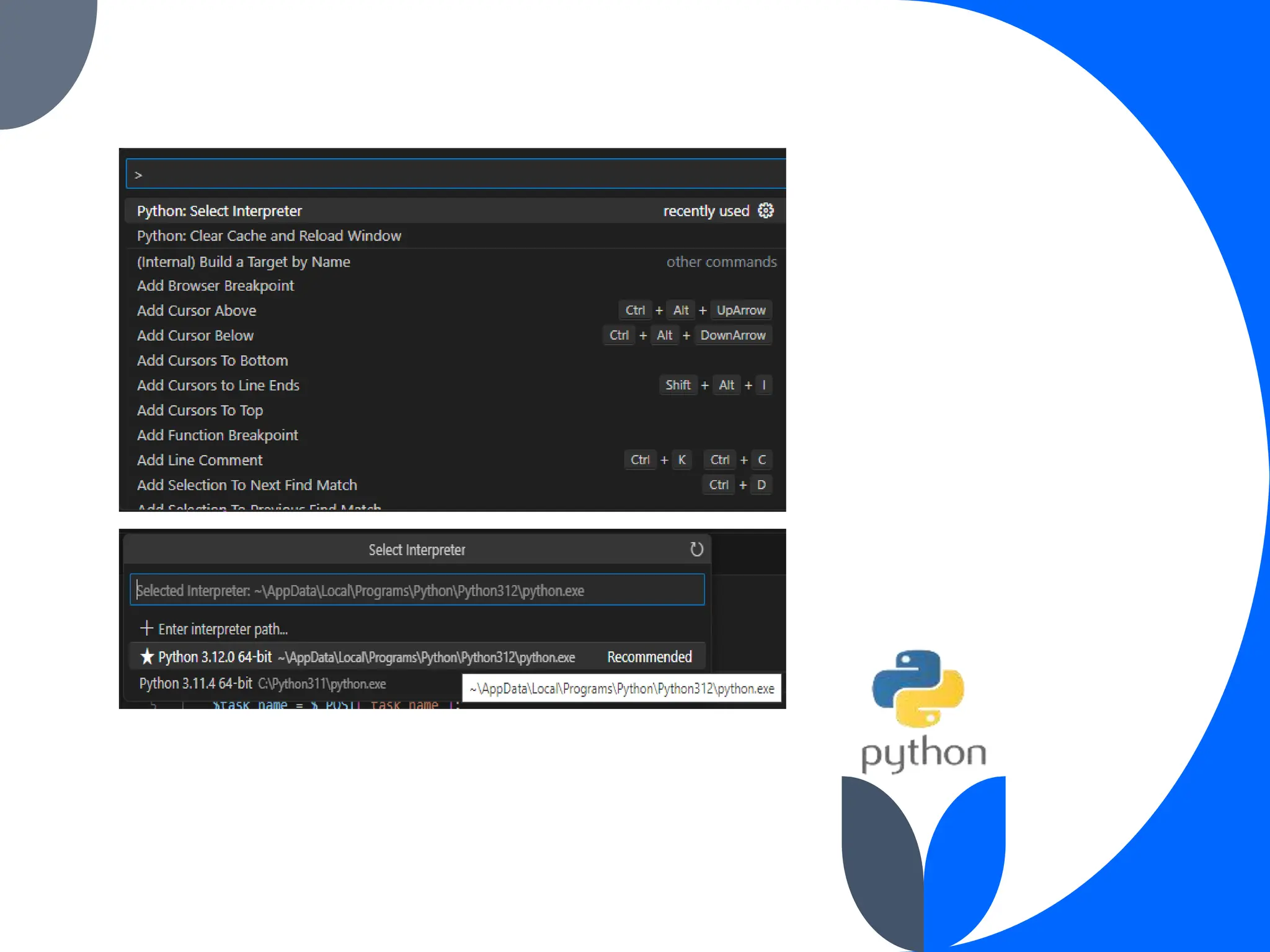The width and height of the screenshot is (1270, 952).
Task: Click the refresh icon in Select Interpreter
Action: [696, 549]
